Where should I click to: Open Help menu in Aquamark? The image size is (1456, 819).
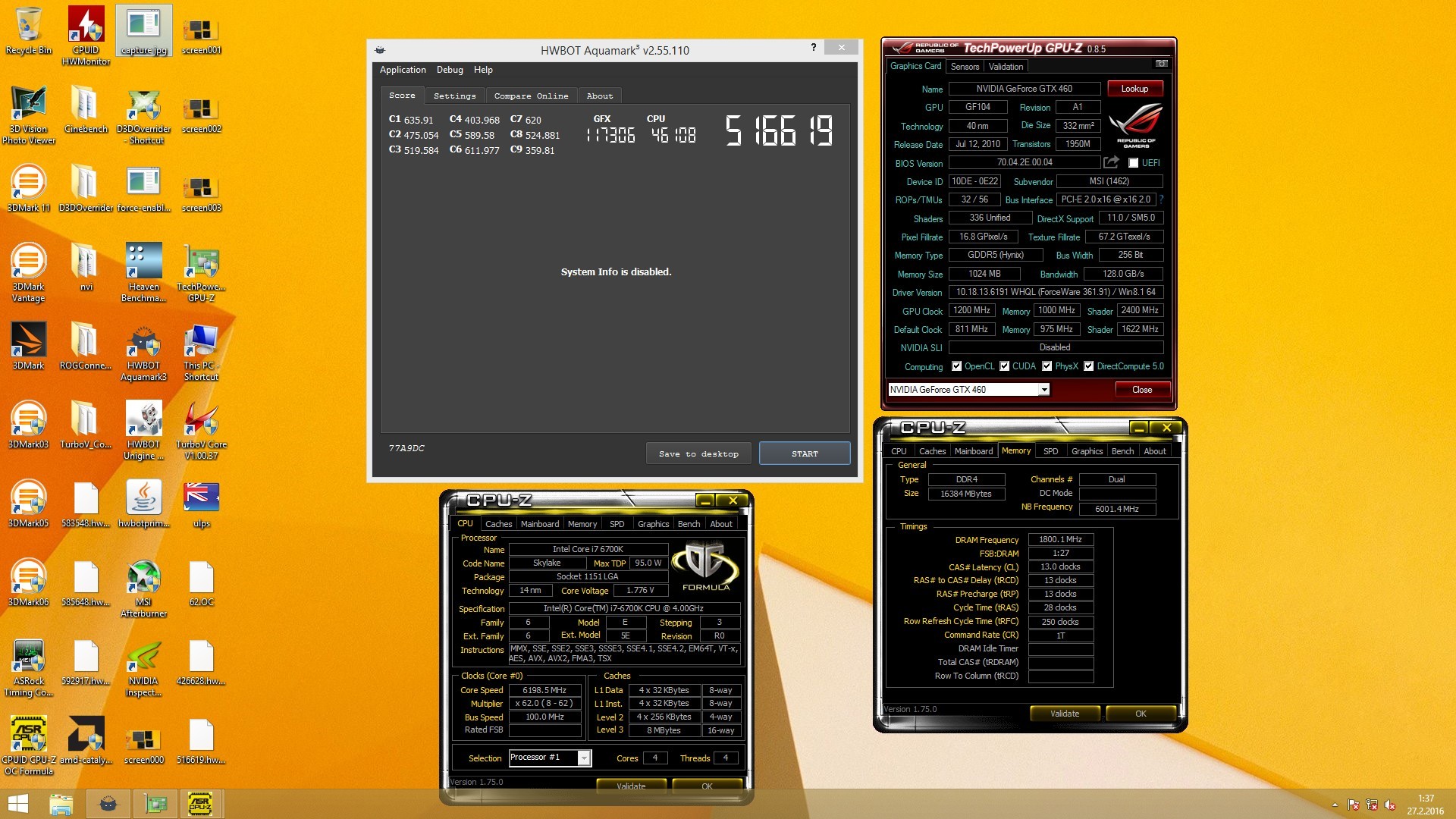[x=483, y=70]
